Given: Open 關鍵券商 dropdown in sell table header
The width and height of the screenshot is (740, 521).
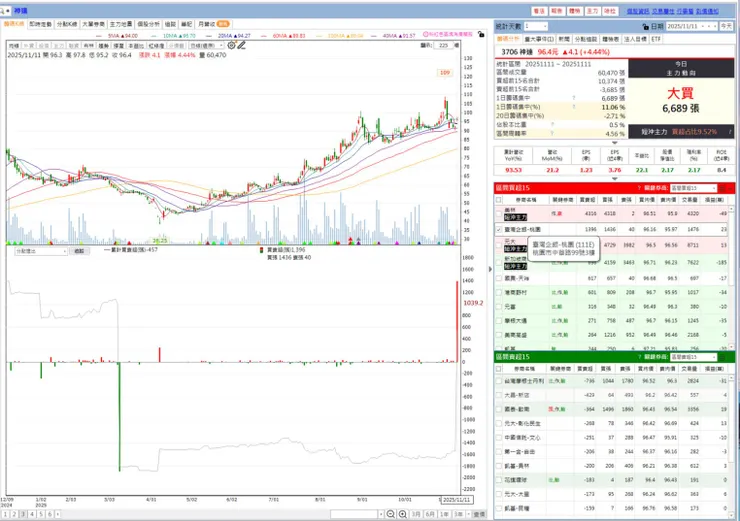Looking at the screenshot, I should pyautogui.click(x=693, y=357).
